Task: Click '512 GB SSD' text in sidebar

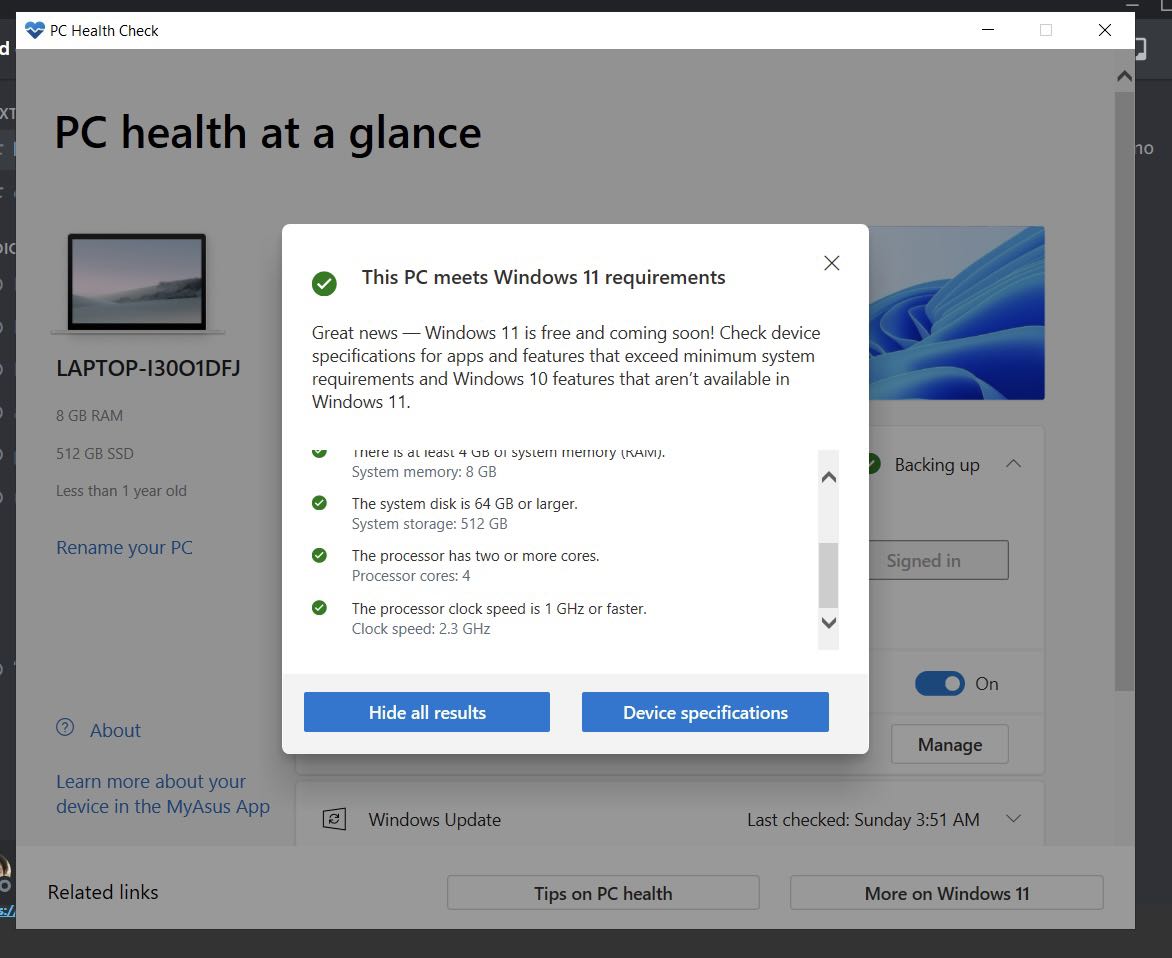Action: click(x=95, y=454)
